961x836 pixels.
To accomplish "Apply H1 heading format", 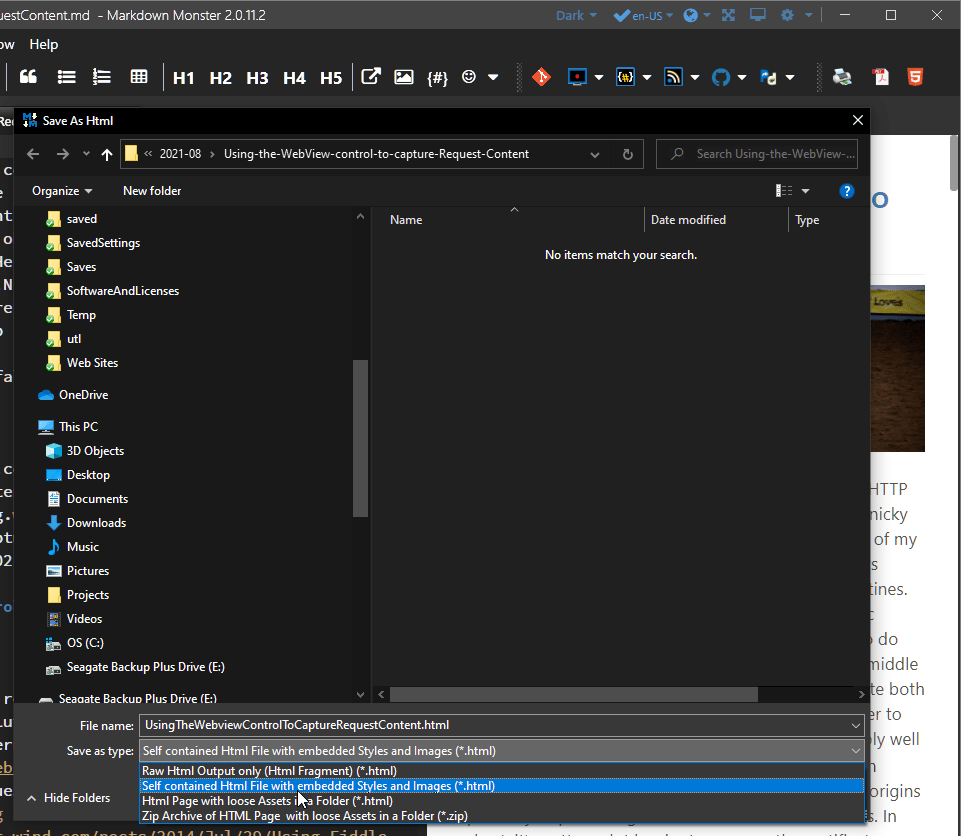I will [183, 78].
